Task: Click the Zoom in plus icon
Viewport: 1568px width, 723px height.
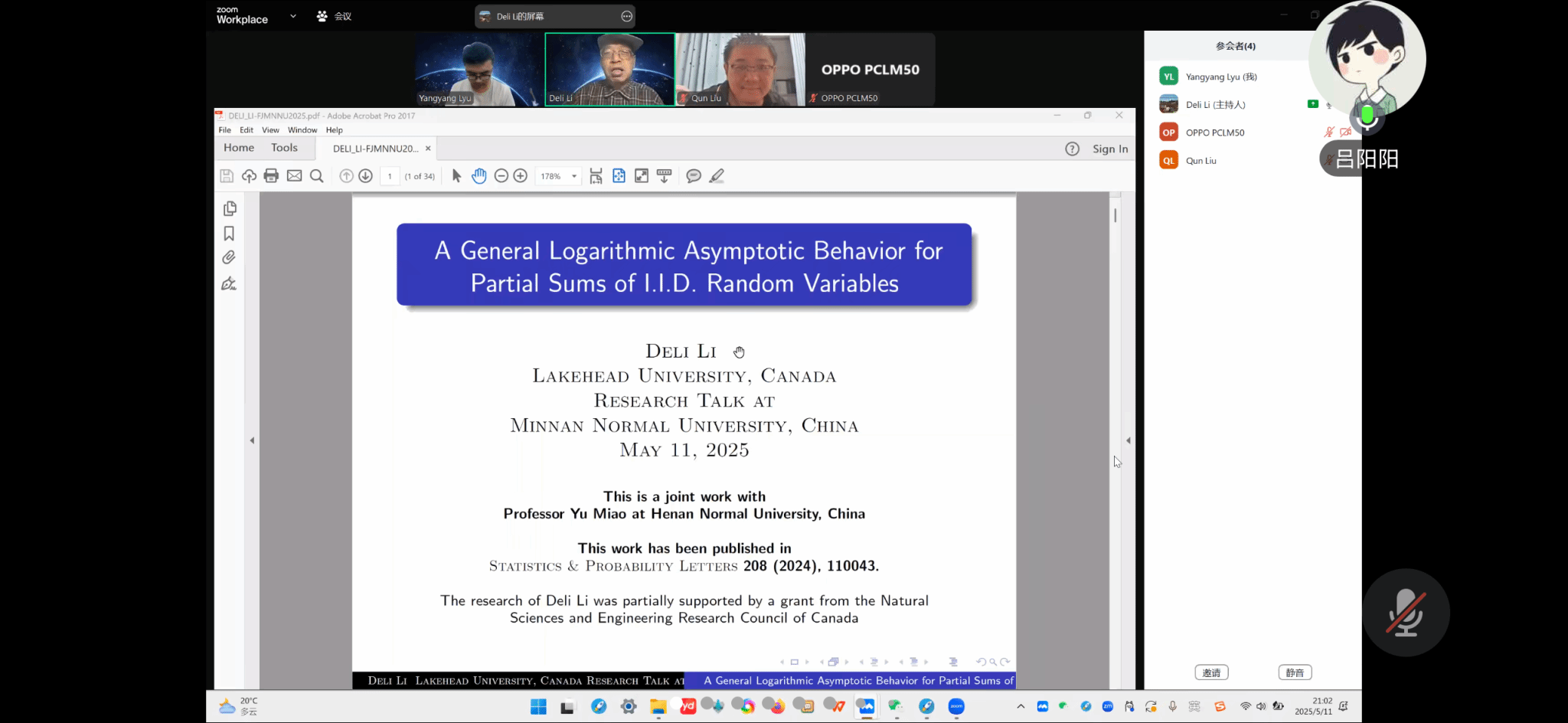Action: click(521, 176)
